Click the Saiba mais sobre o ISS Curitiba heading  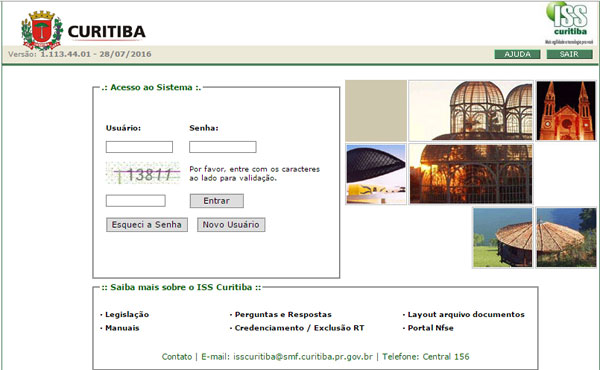tap(181, 287)
